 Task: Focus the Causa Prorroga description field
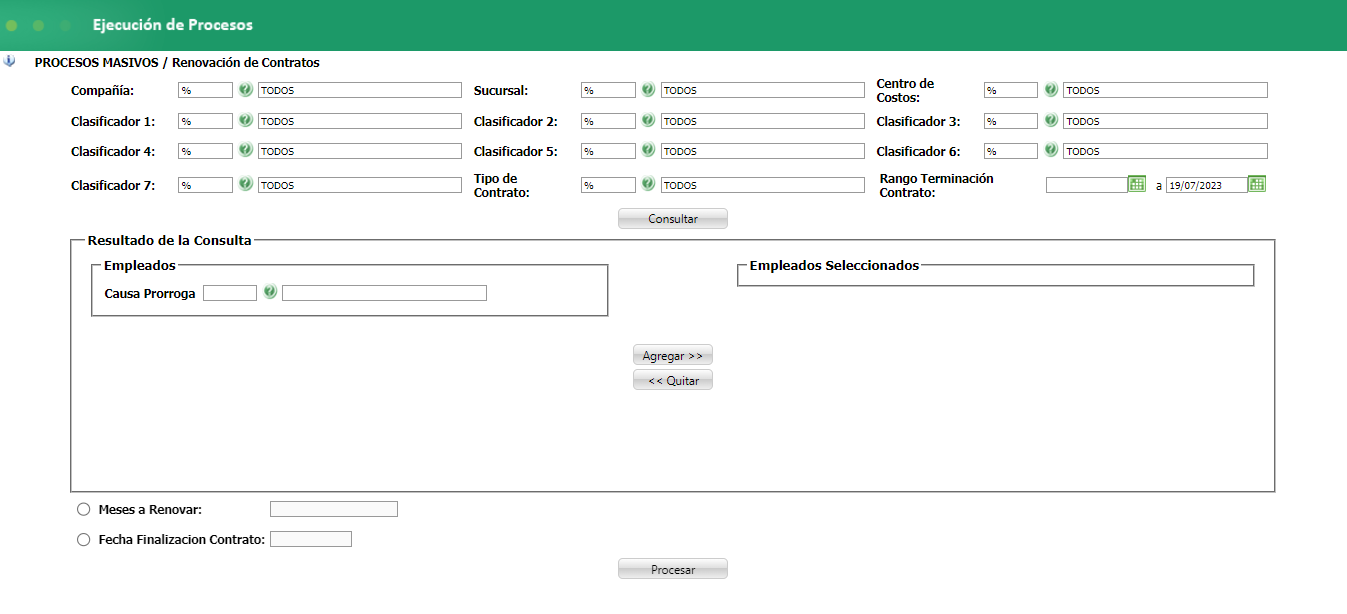pyautogui.click(x=384, y=293)
